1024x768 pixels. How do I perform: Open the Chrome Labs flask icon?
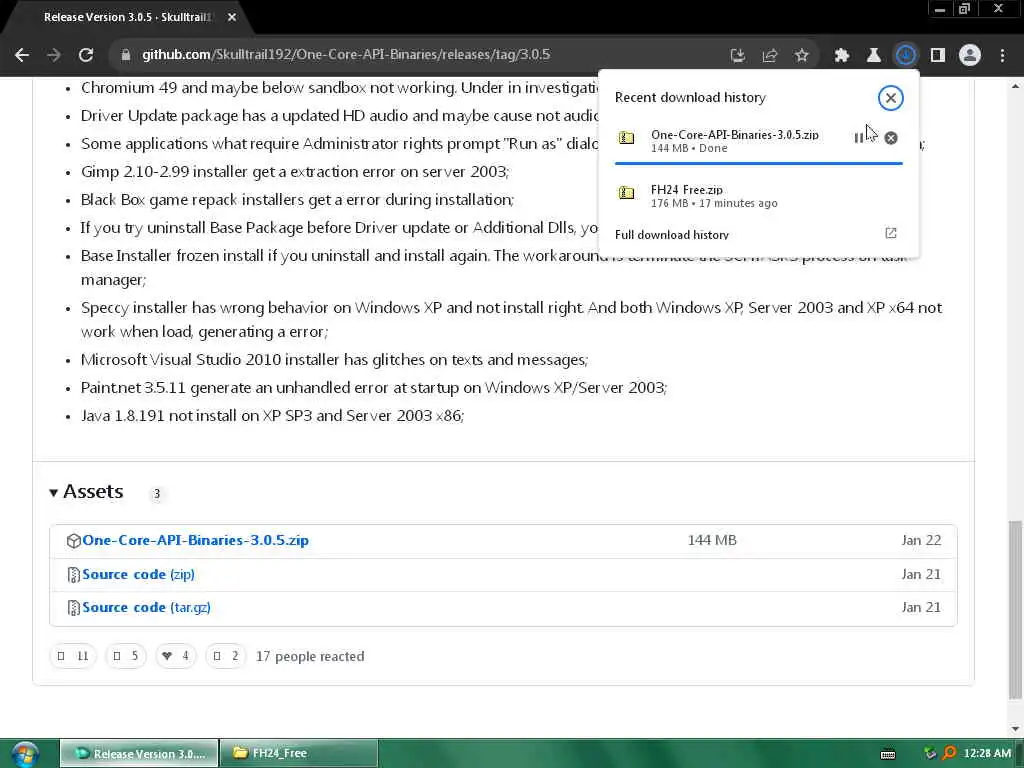coord(873,56)
